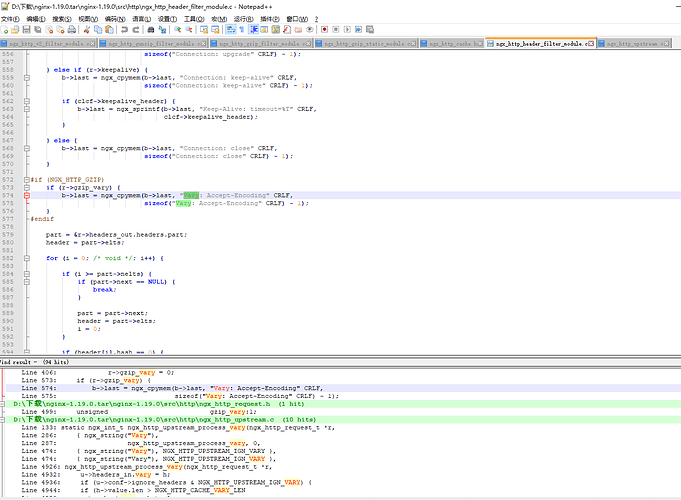This screenshot has width=681, height=500.
Task: Toggle word wrap in the toolbar
Action: coord(231,30)
